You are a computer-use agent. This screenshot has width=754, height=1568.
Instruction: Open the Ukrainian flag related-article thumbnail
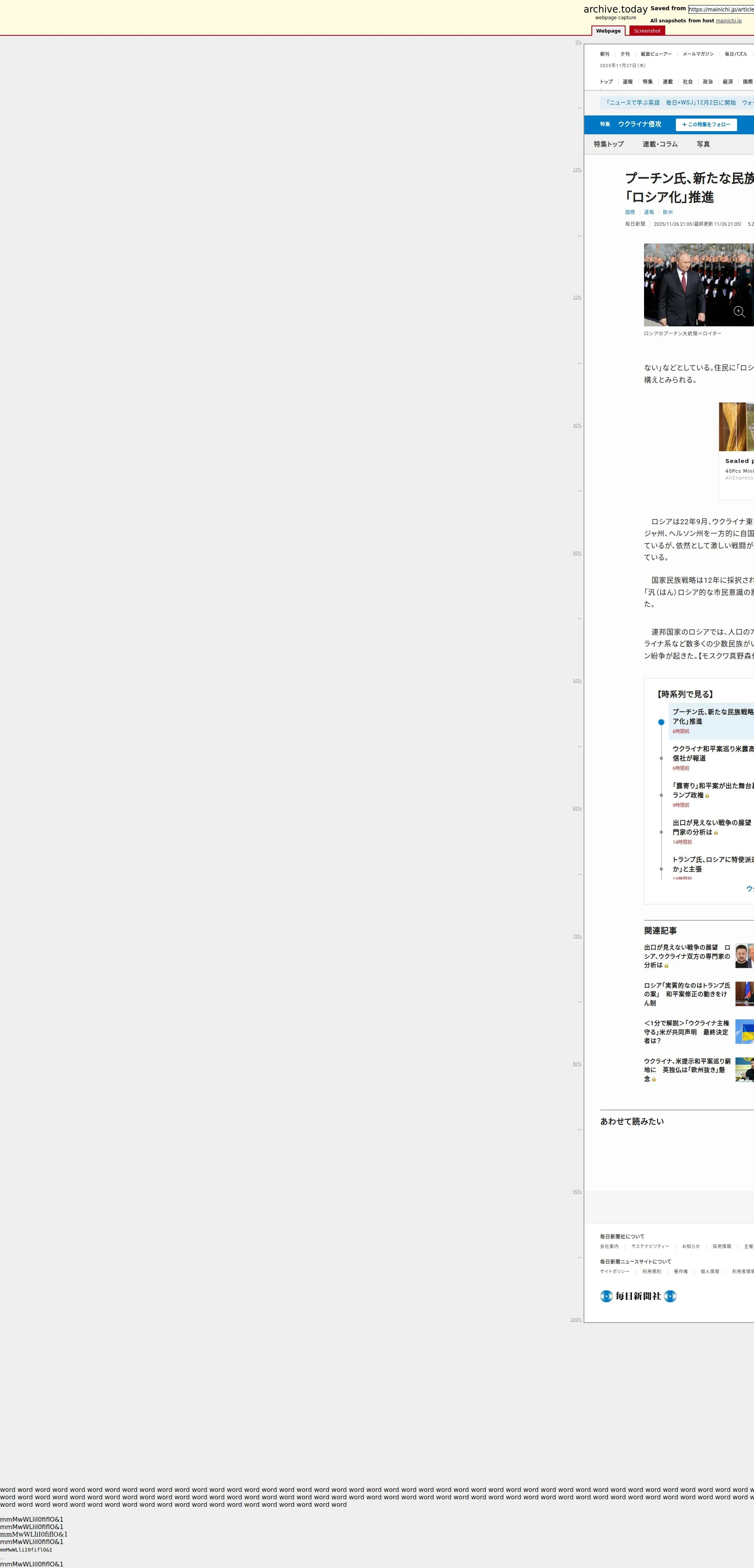[x=744, y=1032]
